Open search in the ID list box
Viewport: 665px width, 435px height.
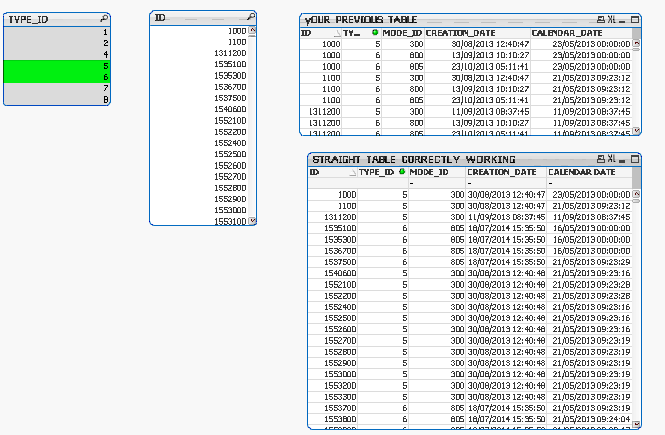(x=251, y=17)
